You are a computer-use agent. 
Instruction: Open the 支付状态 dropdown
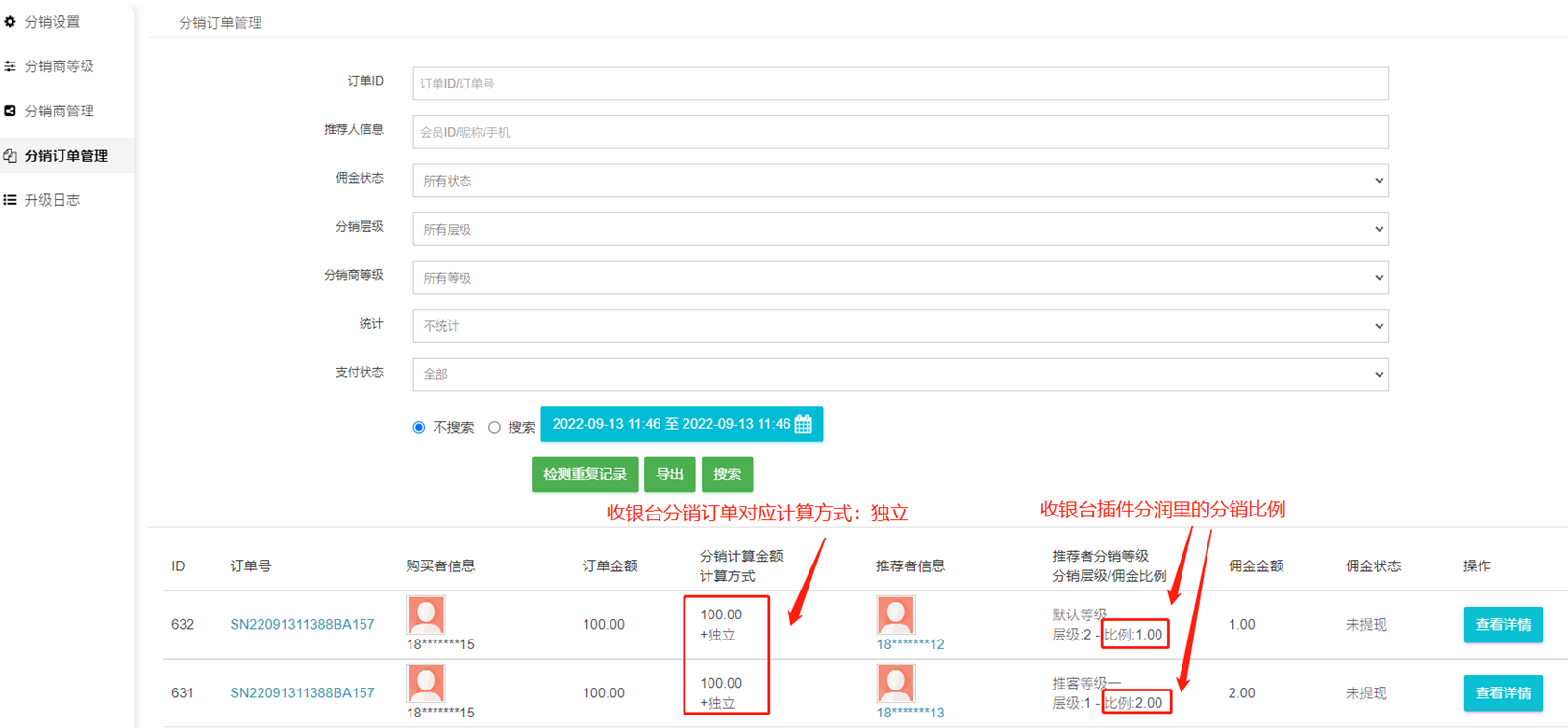pos(900,374)
